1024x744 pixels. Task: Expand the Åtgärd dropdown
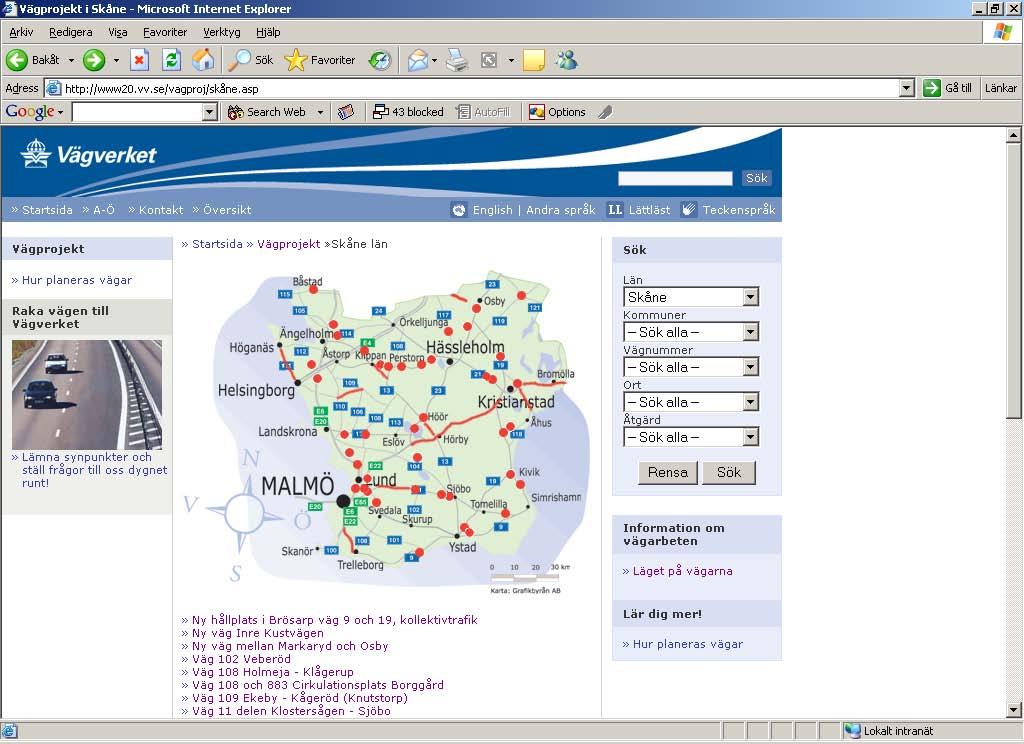[x=751, y=437]
